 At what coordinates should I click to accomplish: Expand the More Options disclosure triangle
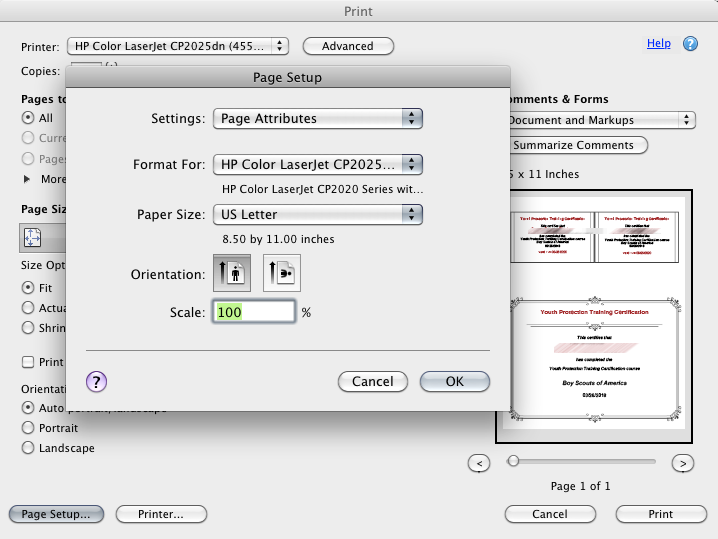(27, 179)
